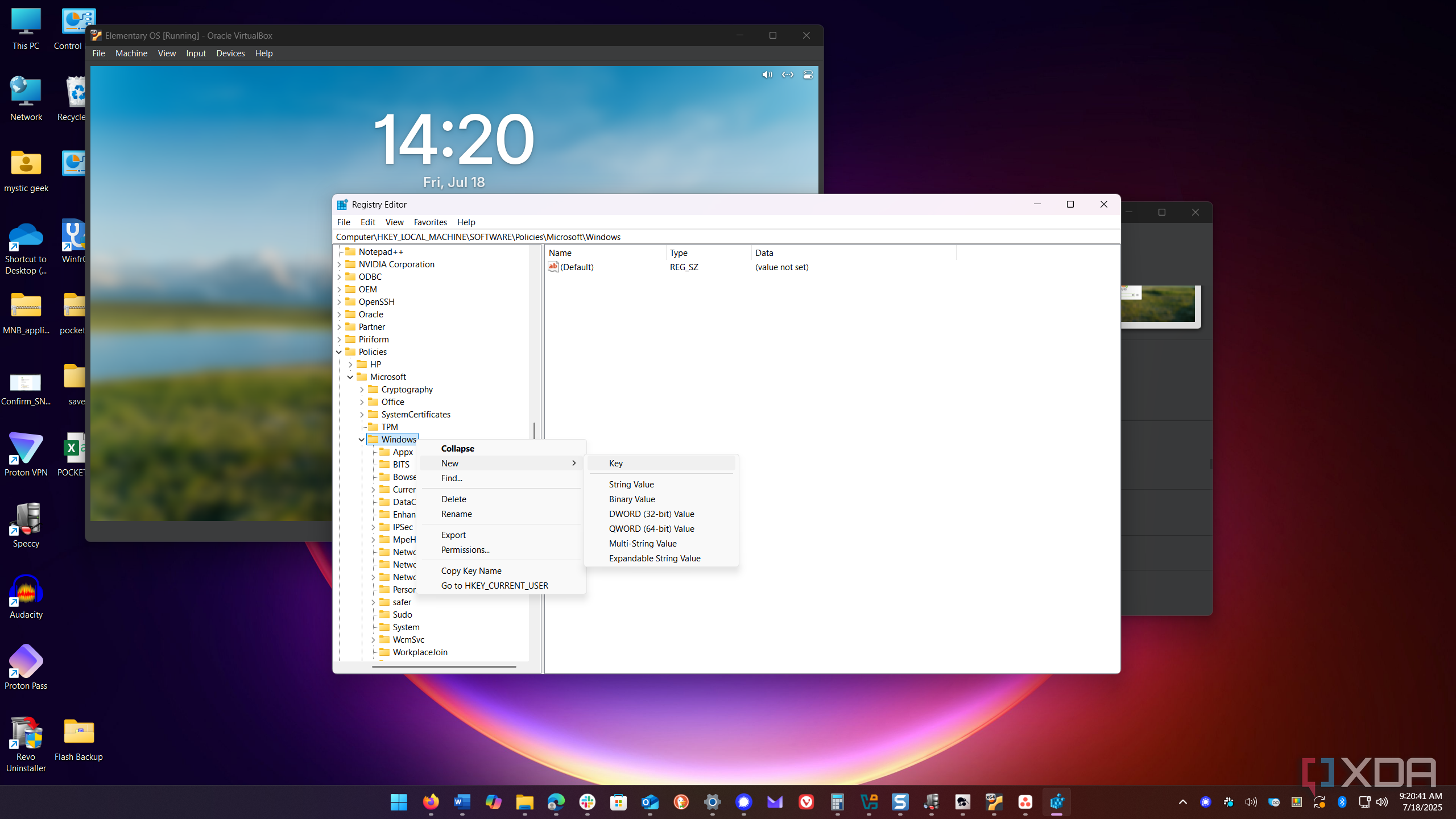Click the VM volume speaker icon

[x=767, y=75]
